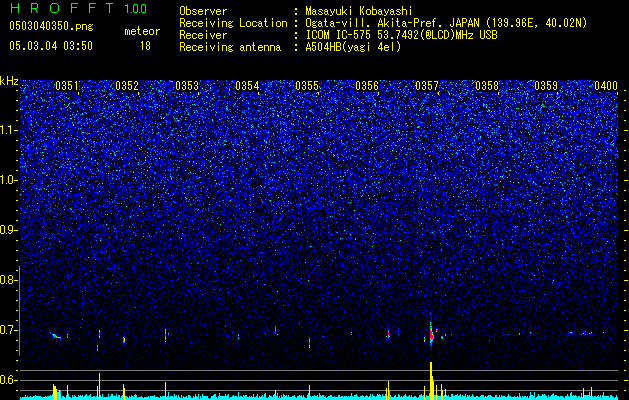Click the version number 1.00
Screen dimensions: 629x400
tap(136, 9)
